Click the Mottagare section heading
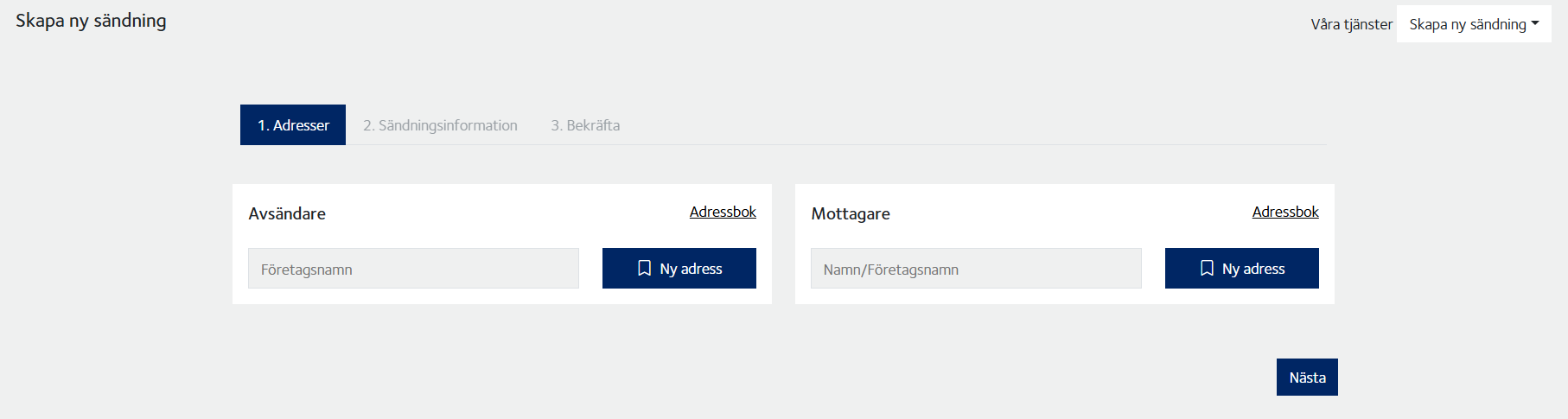The height and width of the screenshot is (419, 1568). pyautogui.click(x=851, y=213)
